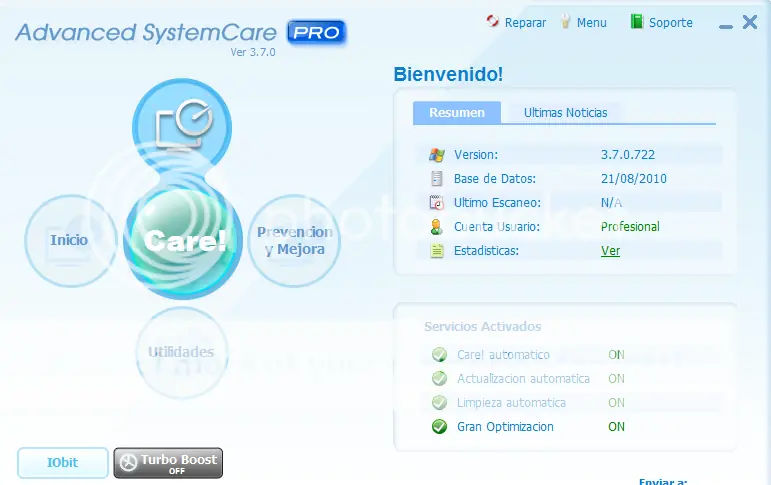Click version value 3.7.0.722
Image resolution: width=771 pixels, height=485 pixels.
[628, 154]
